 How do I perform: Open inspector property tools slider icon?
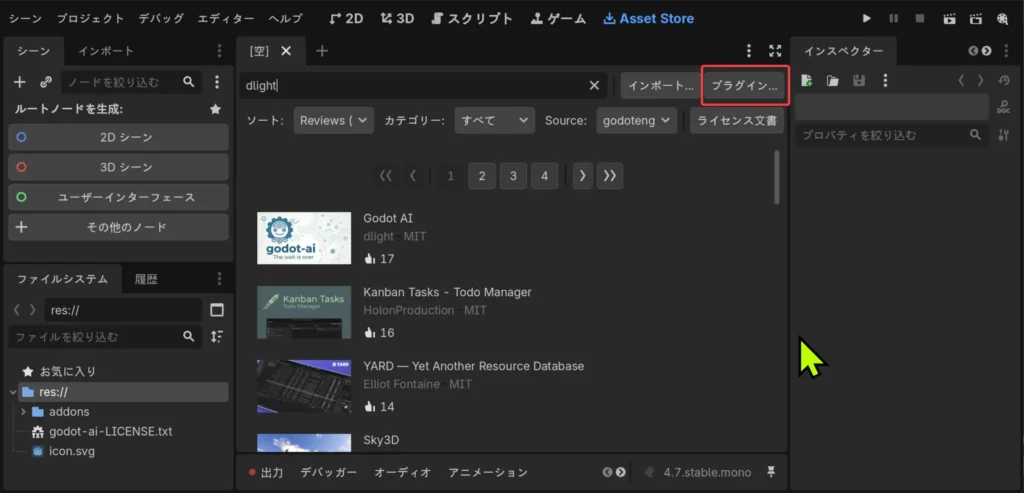pos(1004,135)
